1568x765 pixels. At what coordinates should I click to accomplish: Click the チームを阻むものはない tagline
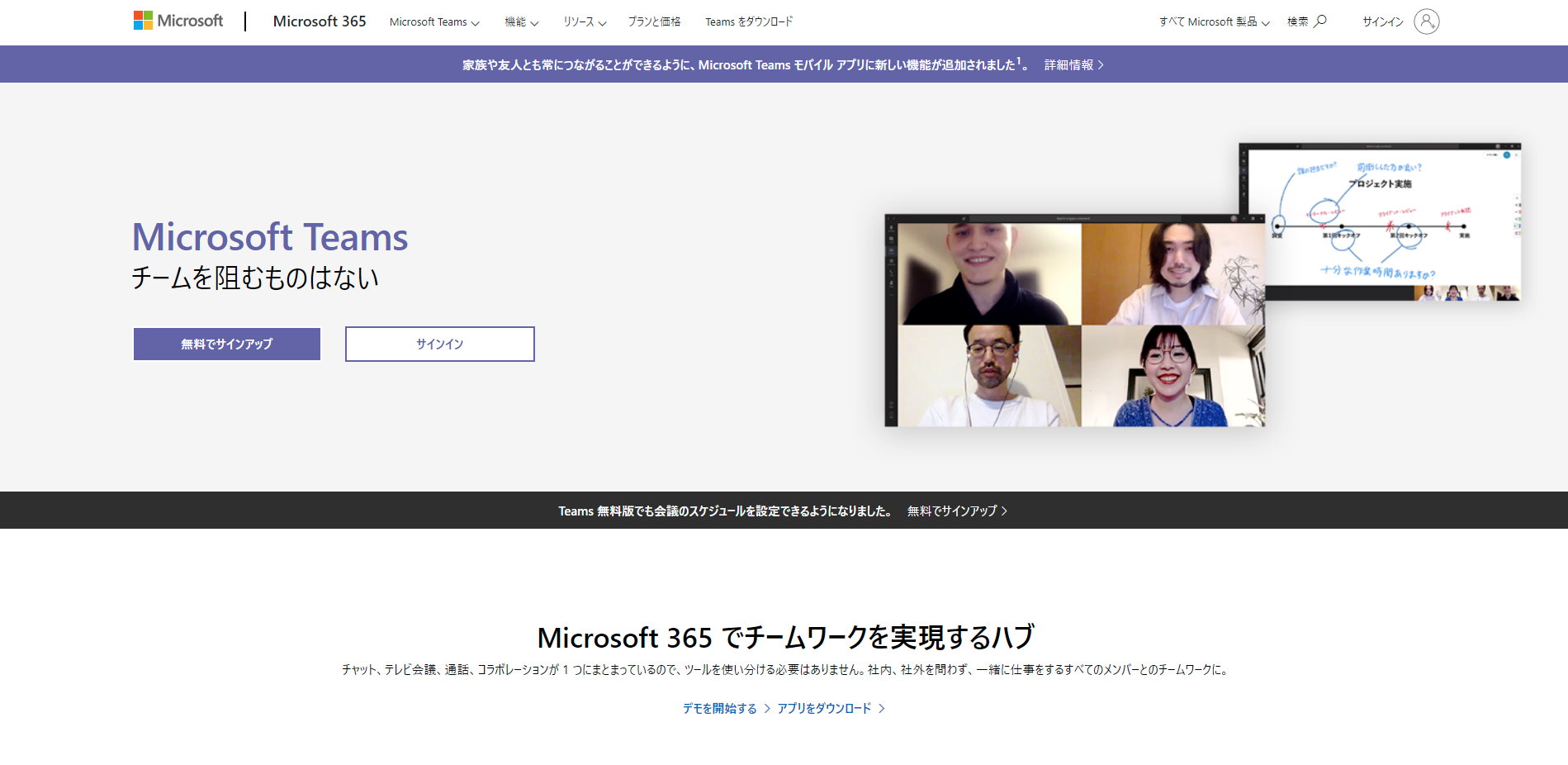[255, 278]
